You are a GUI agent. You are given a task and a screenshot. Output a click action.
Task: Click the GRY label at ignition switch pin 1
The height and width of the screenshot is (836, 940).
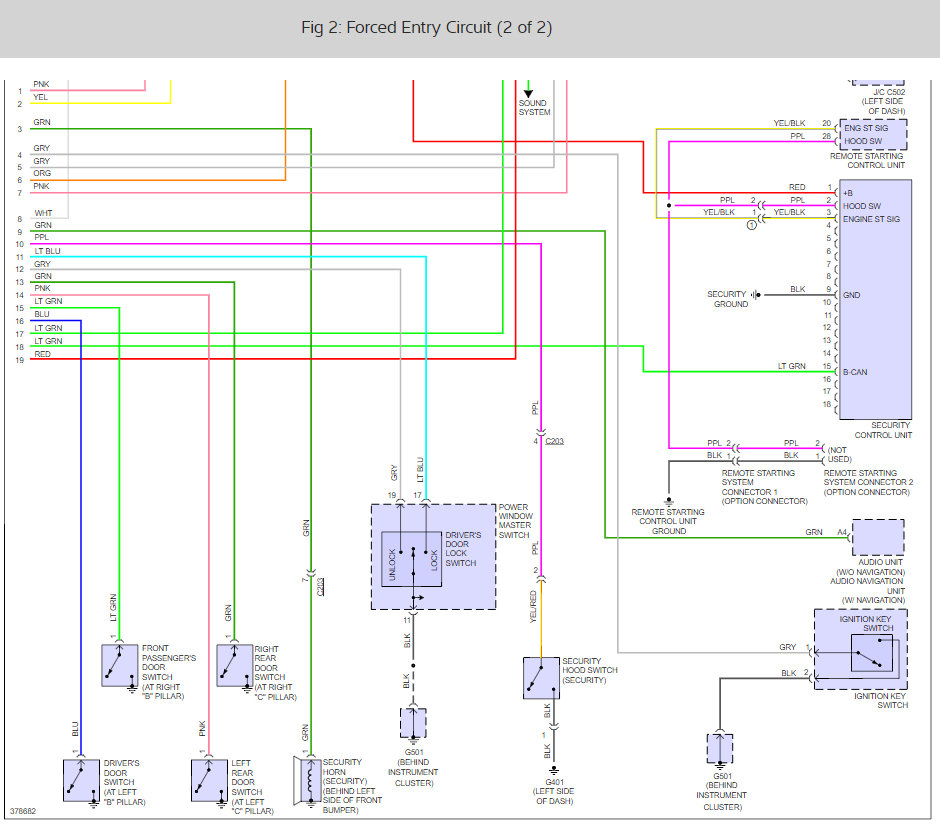(787, 647)
